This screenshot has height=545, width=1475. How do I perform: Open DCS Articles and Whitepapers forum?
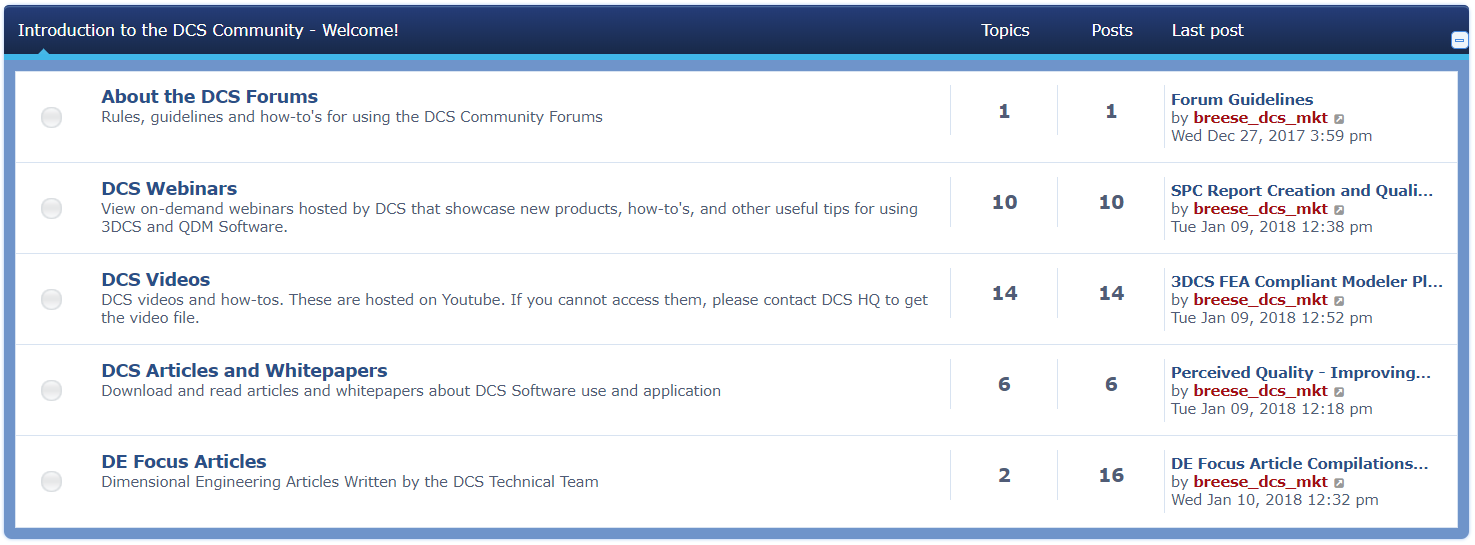point(244,370)
